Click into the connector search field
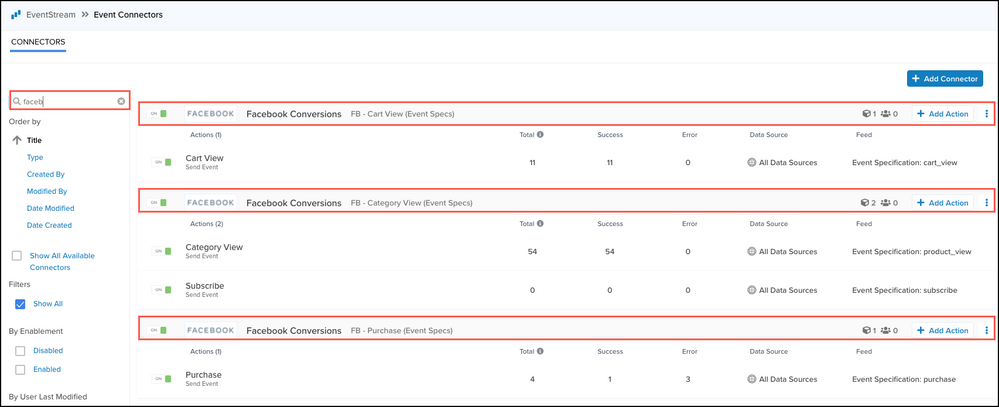 pyautogui.click(x=66, y=101)
